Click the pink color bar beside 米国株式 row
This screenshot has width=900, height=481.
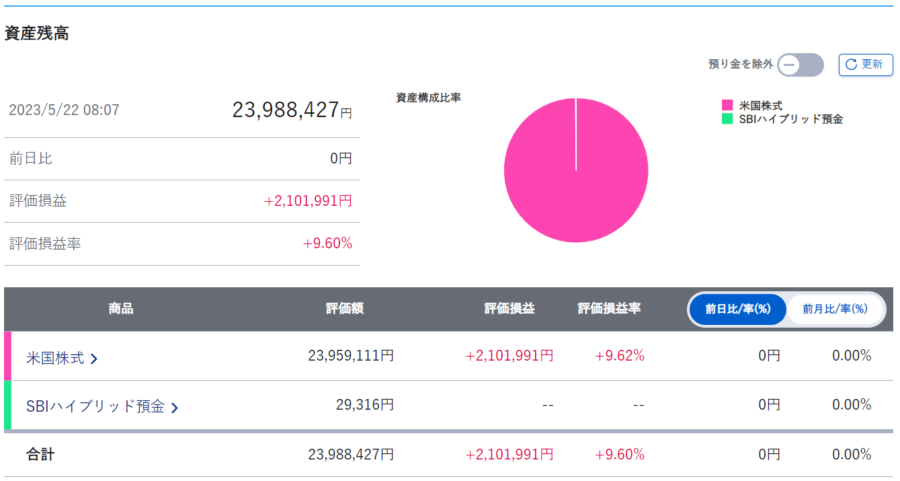pyautogui.click(x=8, y=356)
